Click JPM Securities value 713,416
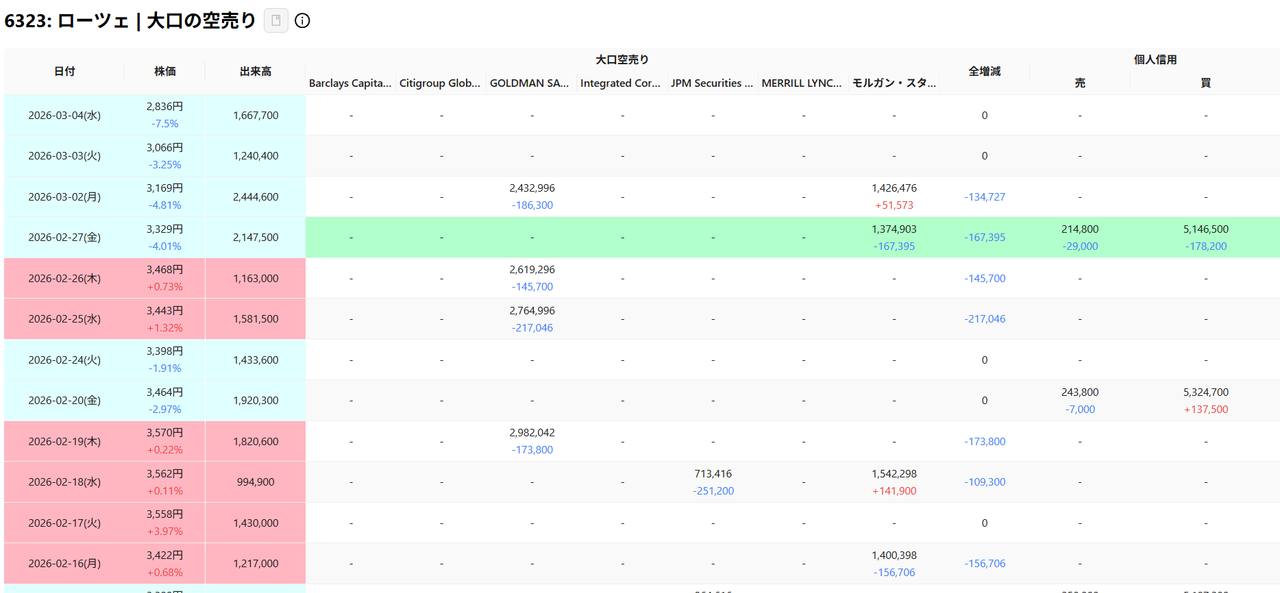Screen dimensions: 1280x593 [713, 474]
